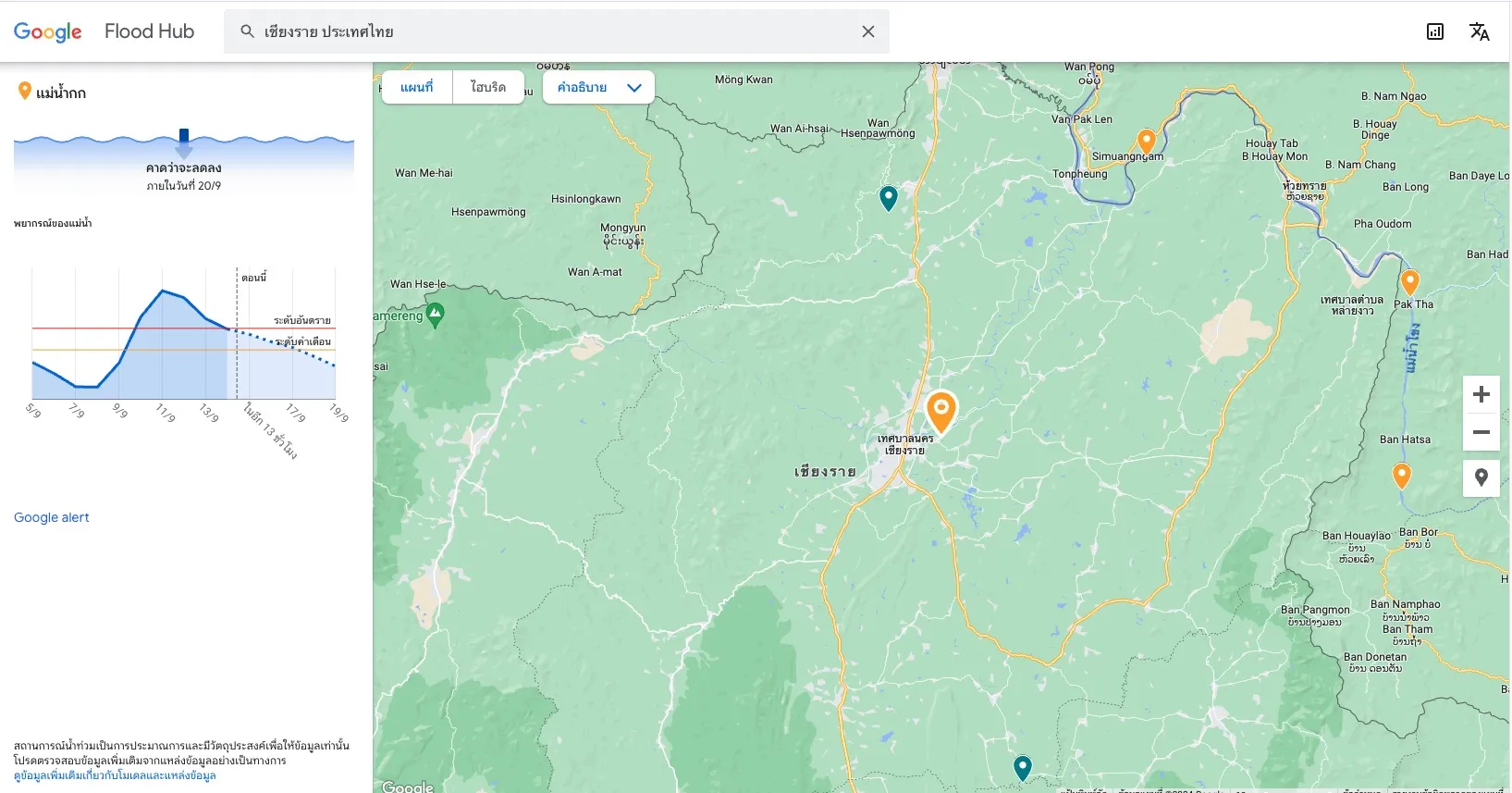Image resolution: width=1512 pixels, height=793 pixels.
Task: Select the orange marker near Simuangngam
Action: (x=1147, y=141)
